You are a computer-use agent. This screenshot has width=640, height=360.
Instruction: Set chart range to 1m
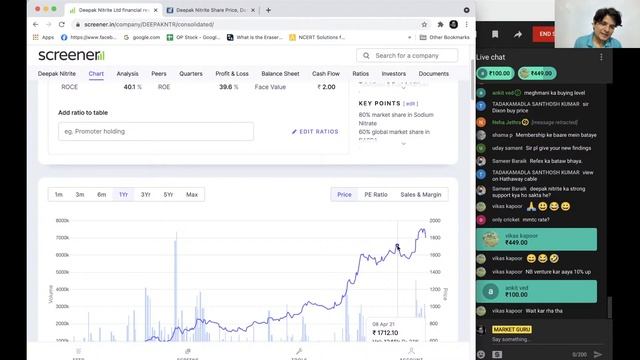59,195
